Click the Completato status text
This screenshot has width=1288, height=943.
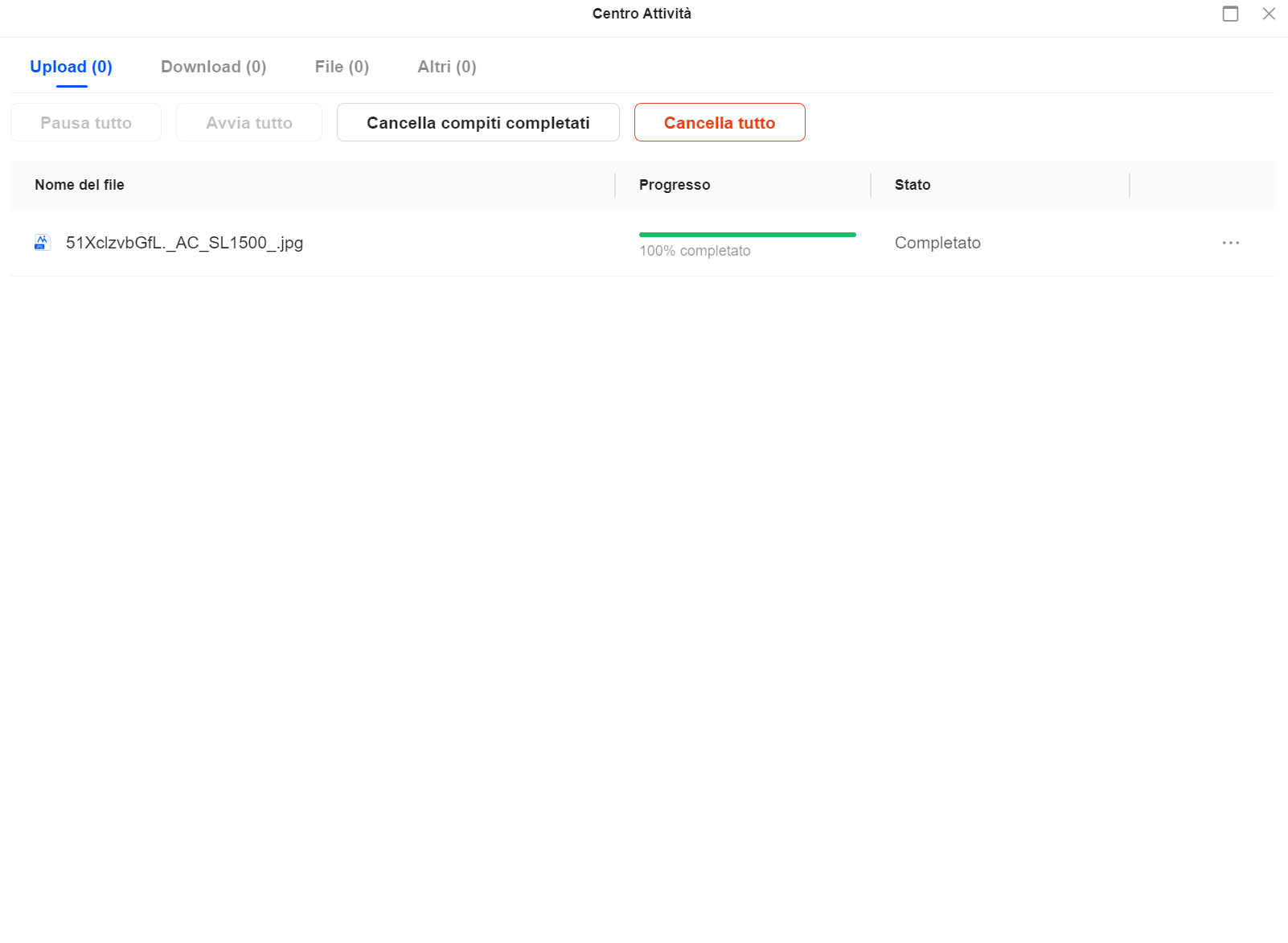click(937, 243)
